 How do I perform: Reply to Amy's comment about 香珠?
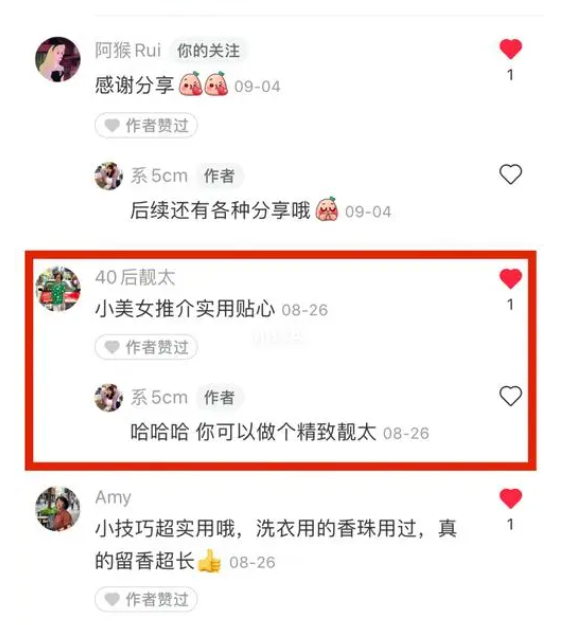point(276,545)
